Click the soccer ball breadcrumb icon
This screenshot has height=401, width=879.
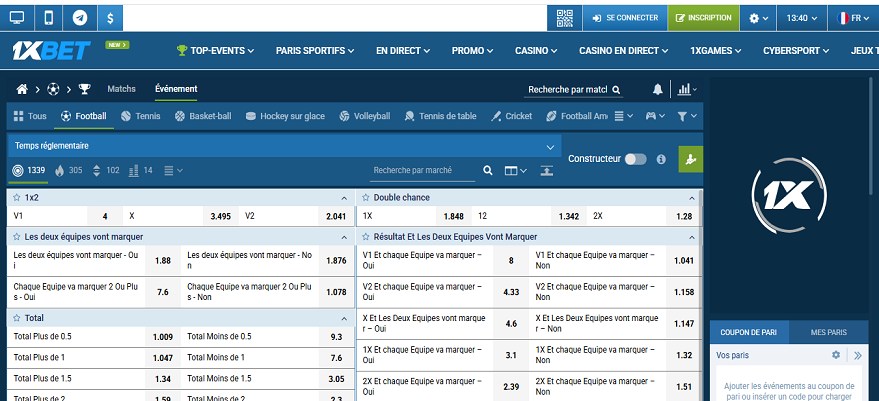[x=53, y=89]
